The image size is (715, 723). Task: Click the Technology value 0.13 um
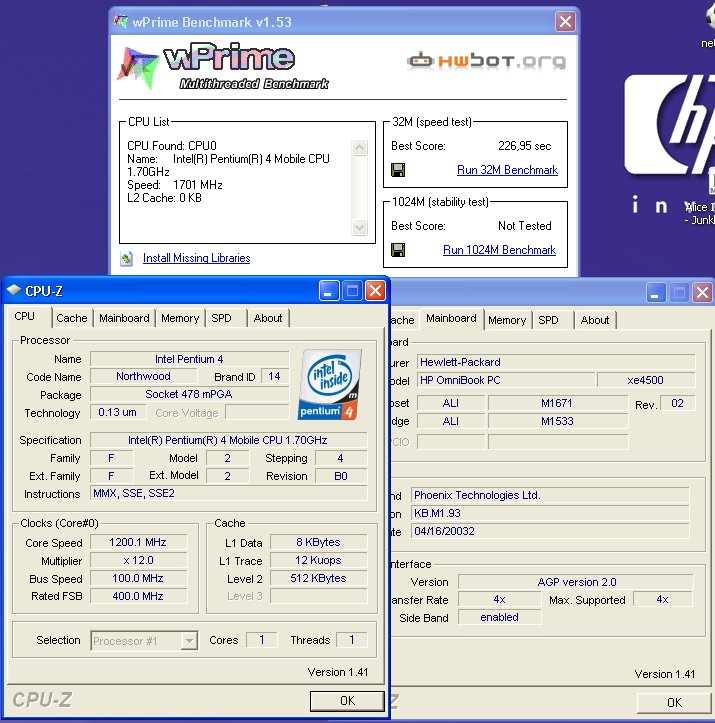click(x=118, y=412)
